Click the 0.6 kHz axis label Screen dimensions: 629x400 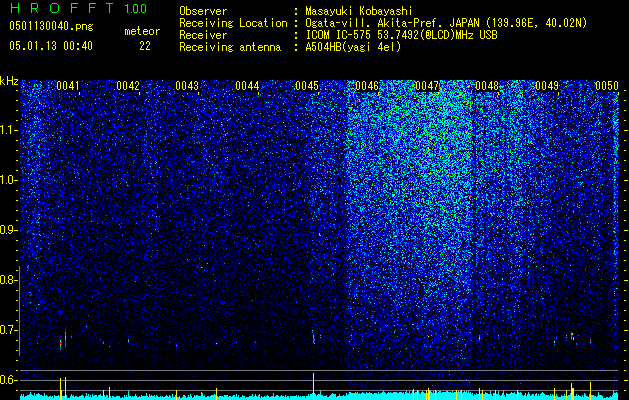tap(8, 380)
